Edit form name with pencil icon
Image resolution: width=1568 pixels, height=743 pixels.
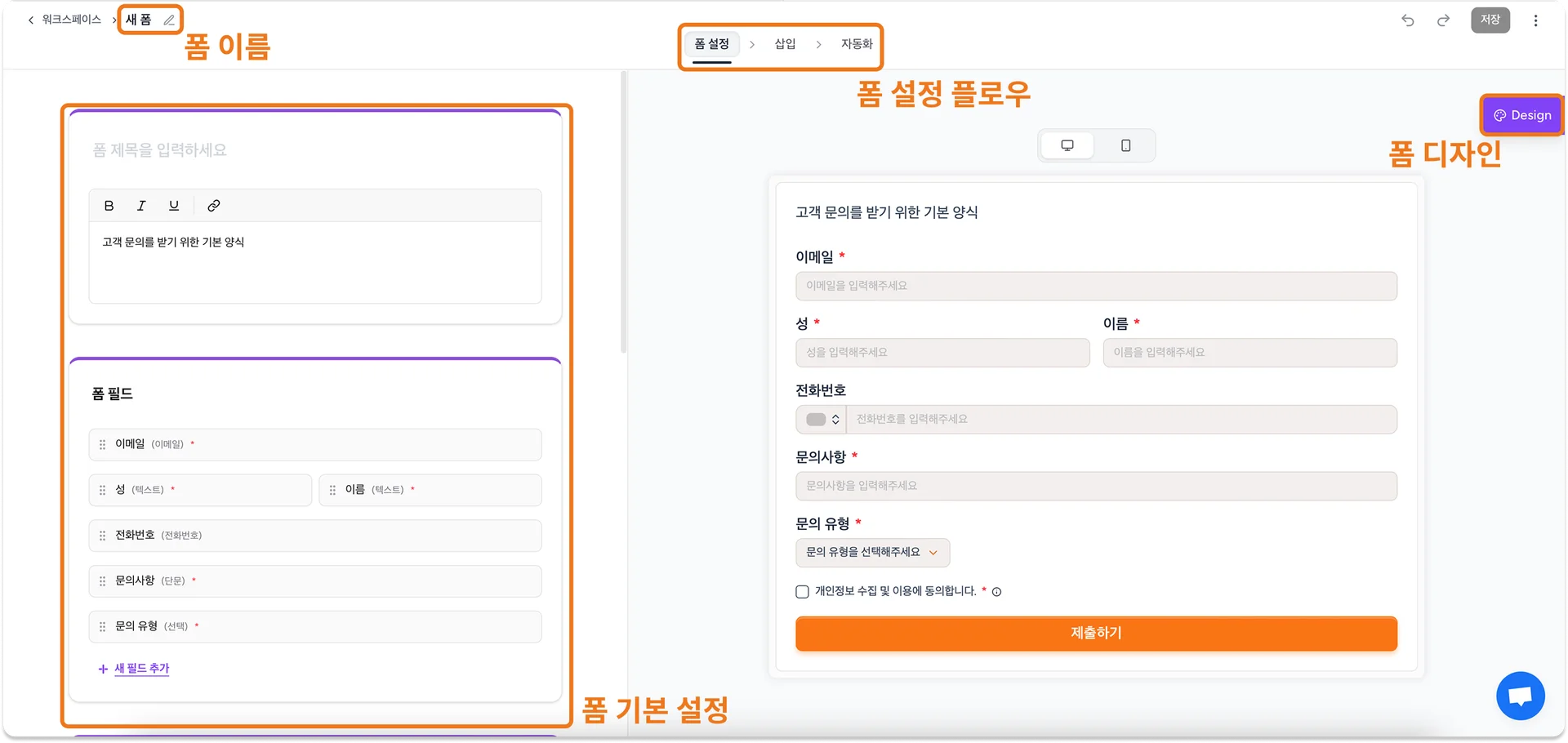(x=169, y=20)
